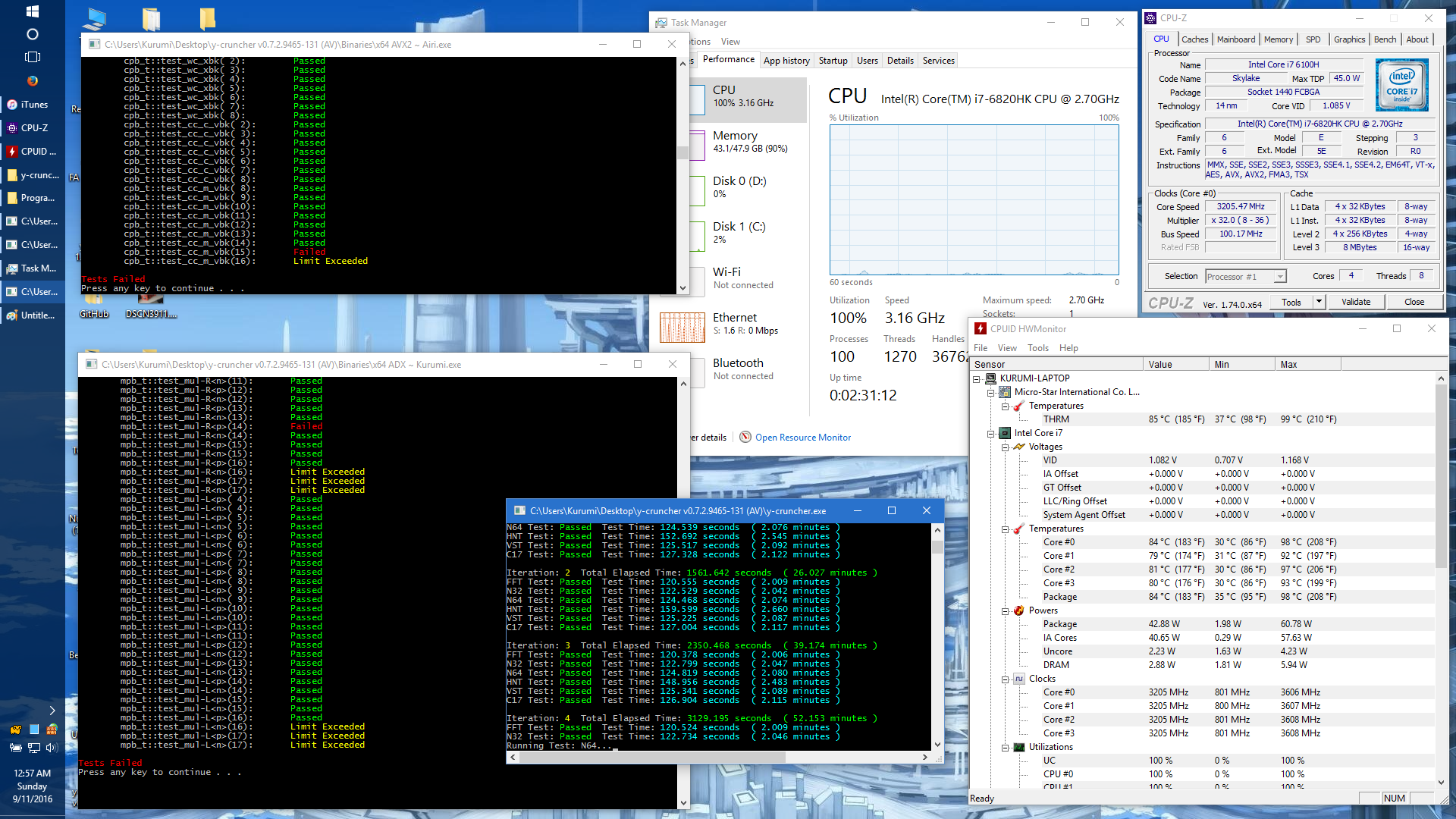Click the Close button in CPU-Z
Viewport: 1456px width, 819px height.
[x=1414, y=302]
